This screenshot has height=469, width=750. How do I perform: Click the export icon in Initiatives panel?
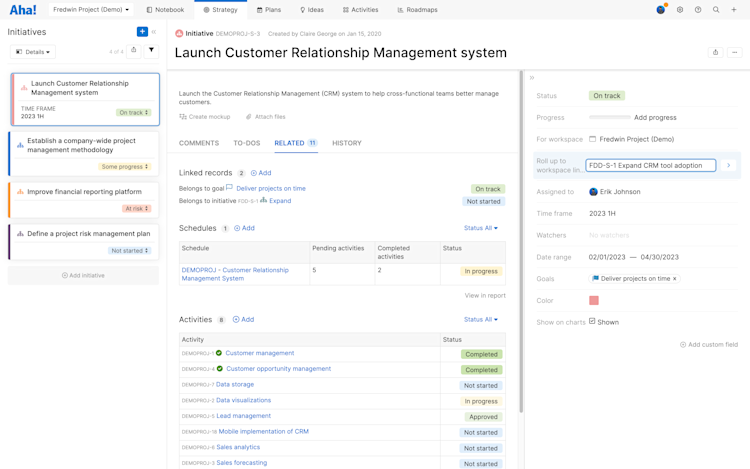click(134, 50)
